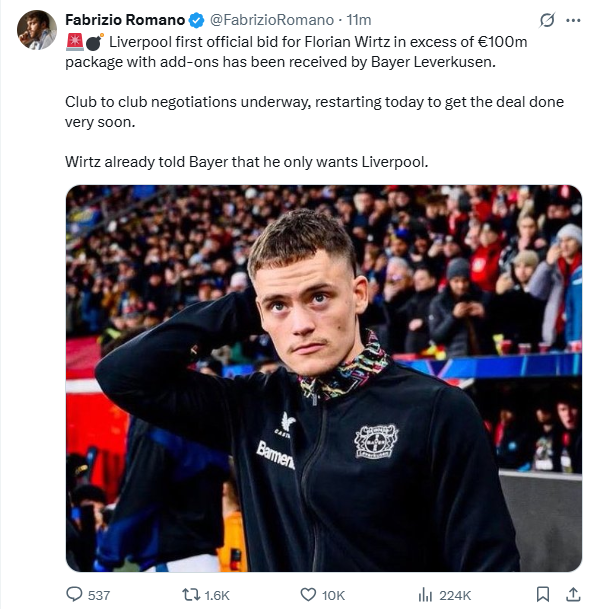This screenshot has width=596, height=609.
Task: View analytics via bar chart icon
Action: click(425, 595)
